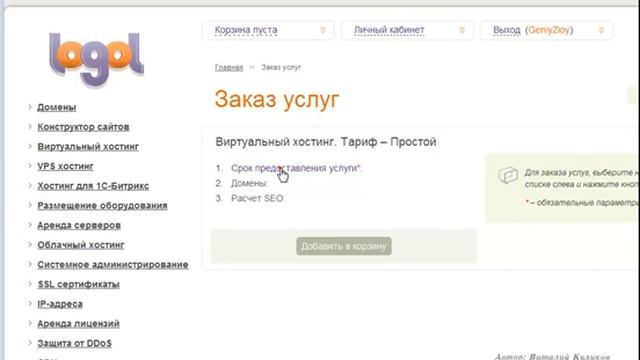This screenshot has width=640, height=360.
Task: Go to Аренда серверов link
Action: [79, 225]
